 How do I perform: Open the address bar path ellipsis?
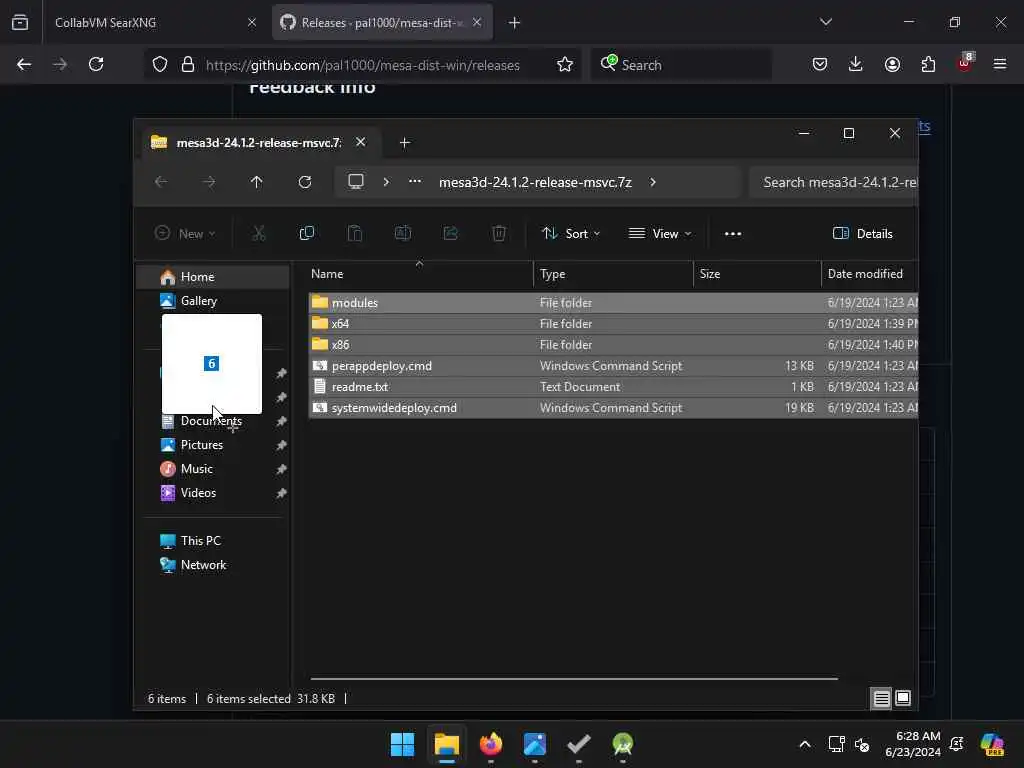pos(415,182)
